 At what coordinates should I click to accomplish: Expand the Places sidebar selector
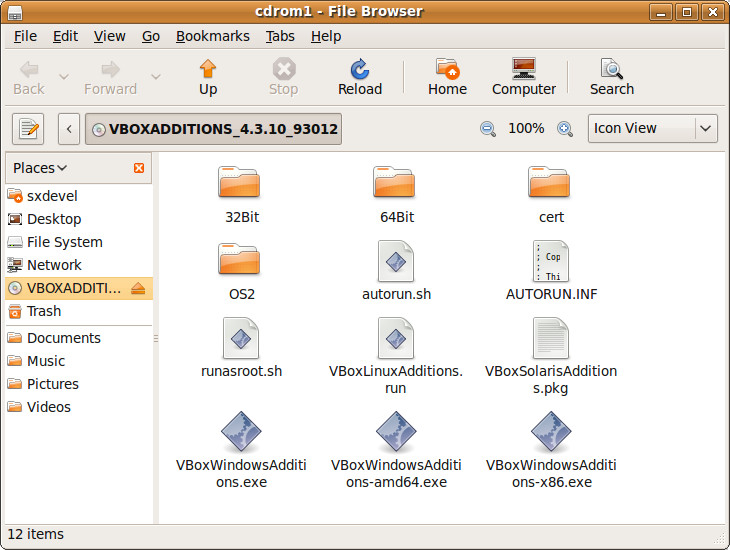click(x=40, y=168)
